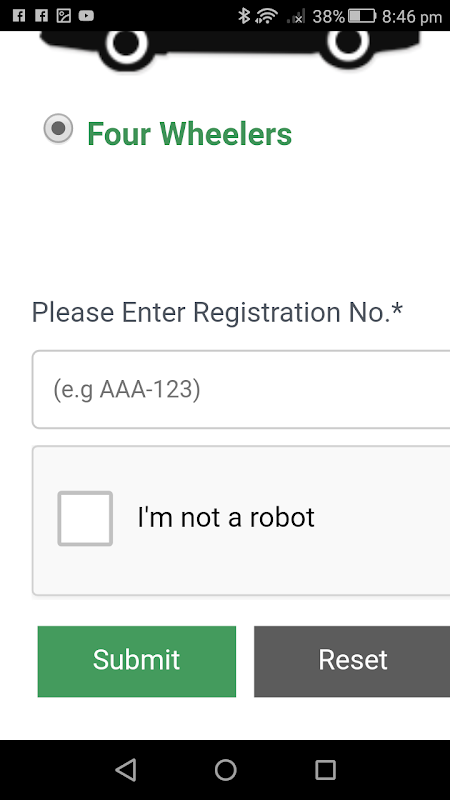The width and height of the screenshot is (450, 800).
Task: Select the Four Wheelers radio button
Action: tap(58, 129)
